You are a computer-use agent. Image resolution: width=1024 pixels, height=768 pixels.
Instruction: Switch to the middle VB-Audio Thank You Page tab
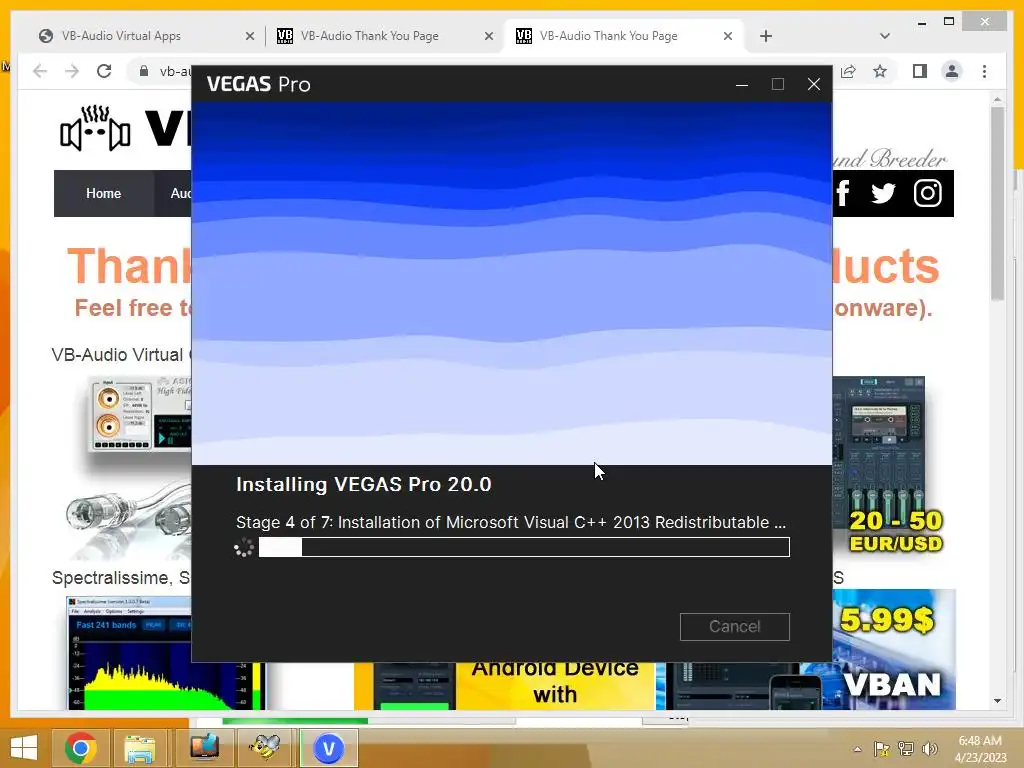[x=370, y=36]
